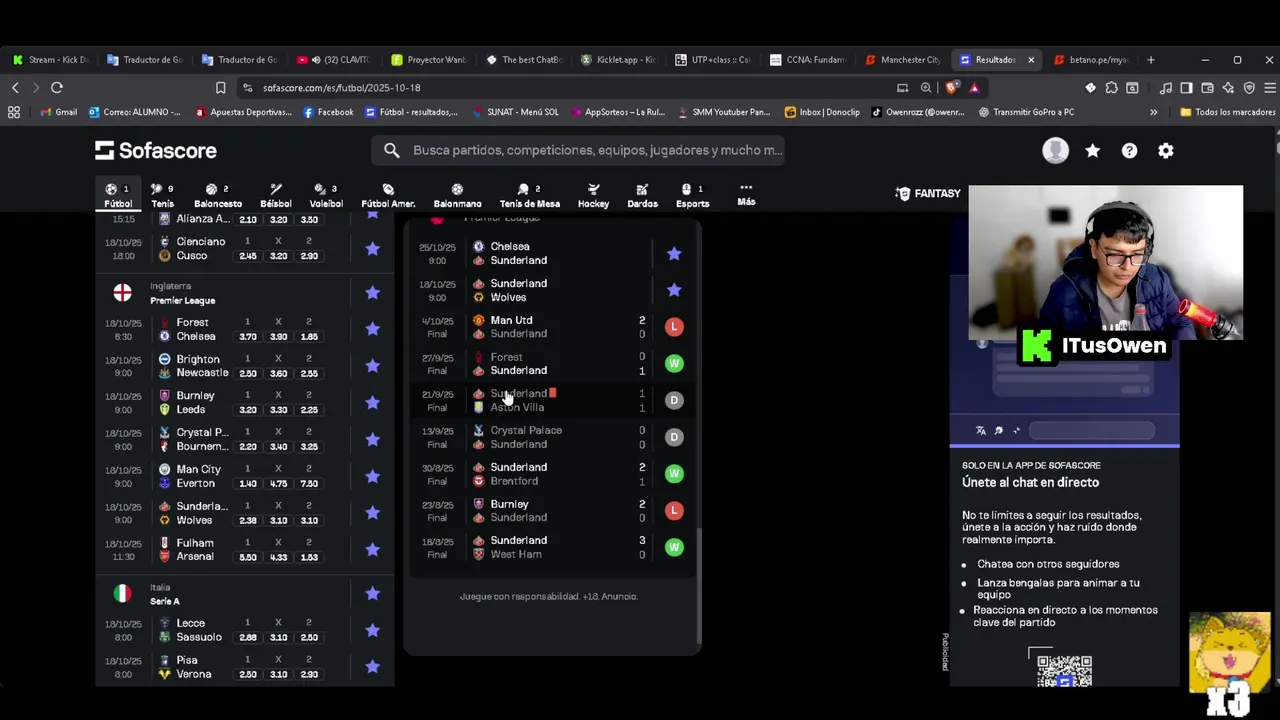Image resolution: width=1280 pixels, height=720 pixels.
Task: Select the Fútbol sport tab
Action: pyautogui.click(x=118, y=195)
